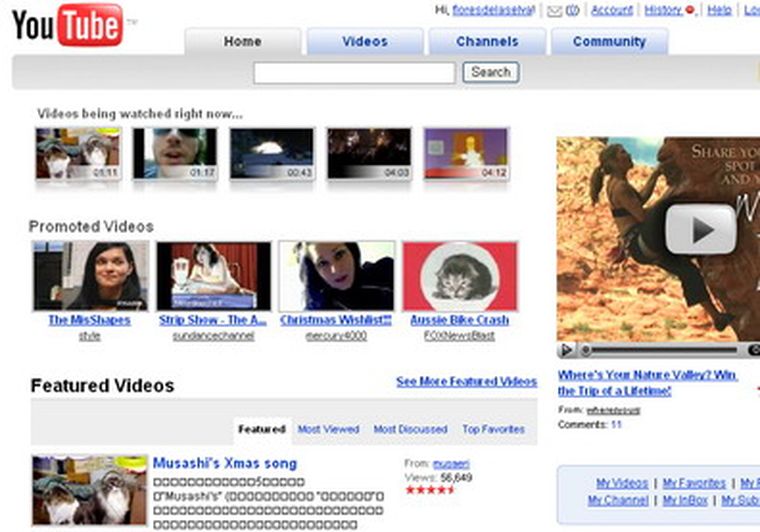Click The MisShapes promoted thumbnail

coord(91,276)
